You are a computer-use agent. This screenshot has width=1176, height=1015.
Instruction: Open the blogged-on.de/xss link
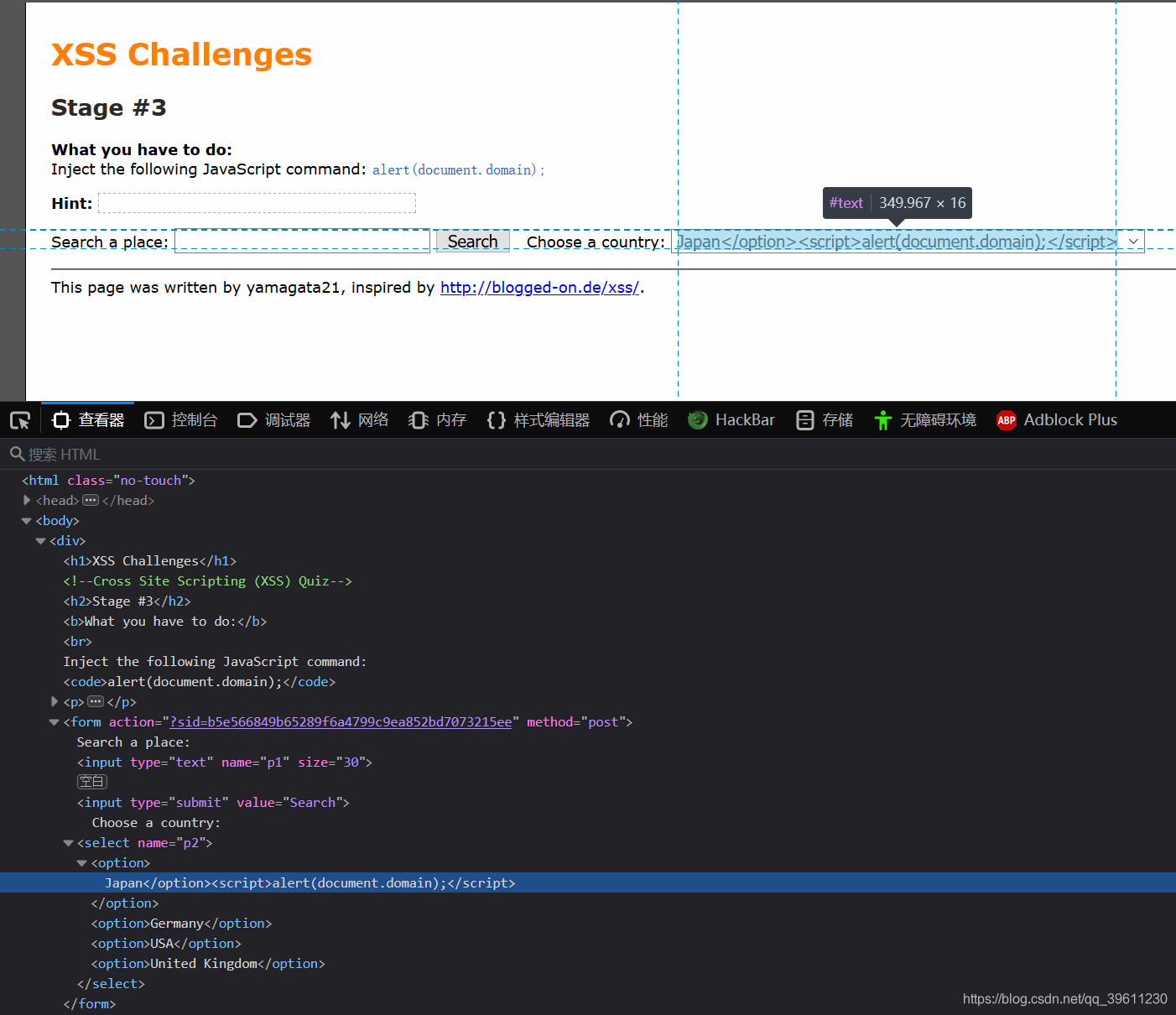pos(540,288)
